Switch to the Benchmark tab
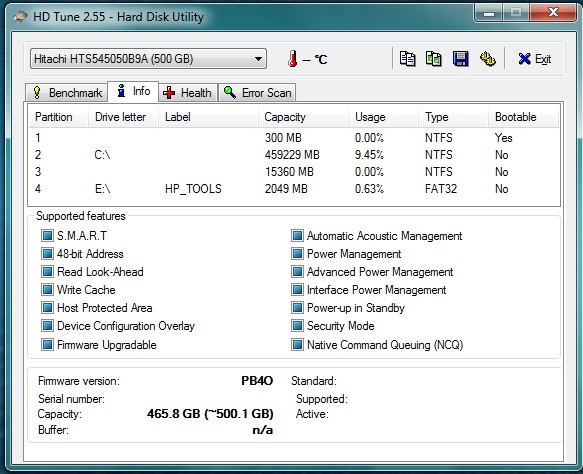The height and width of the screenshot is (474, 583). tap(67, 93)
